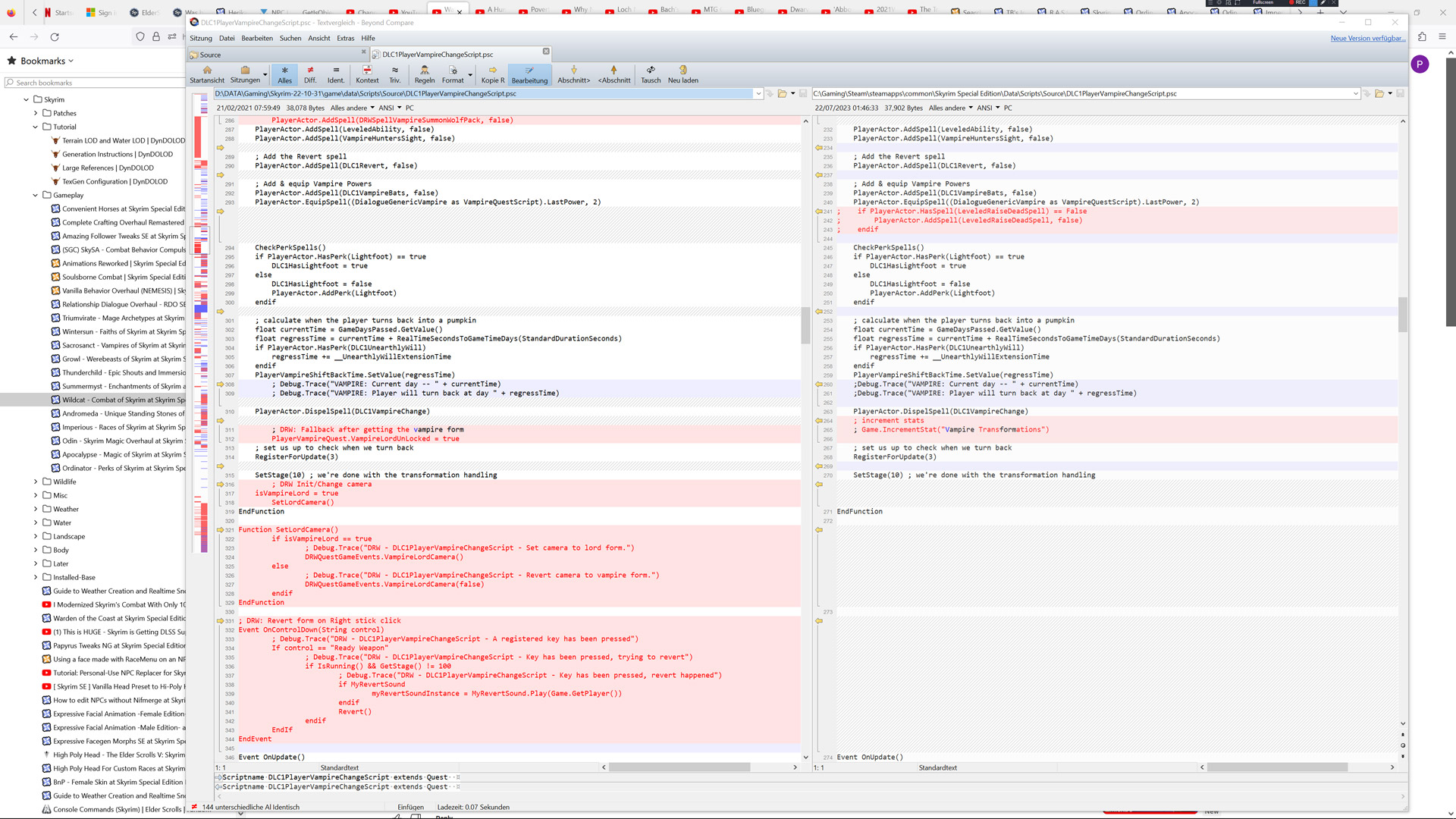Expand the left file path history dropdown
Viewport: 1456px width, 819px height.
tap(758, 94)
